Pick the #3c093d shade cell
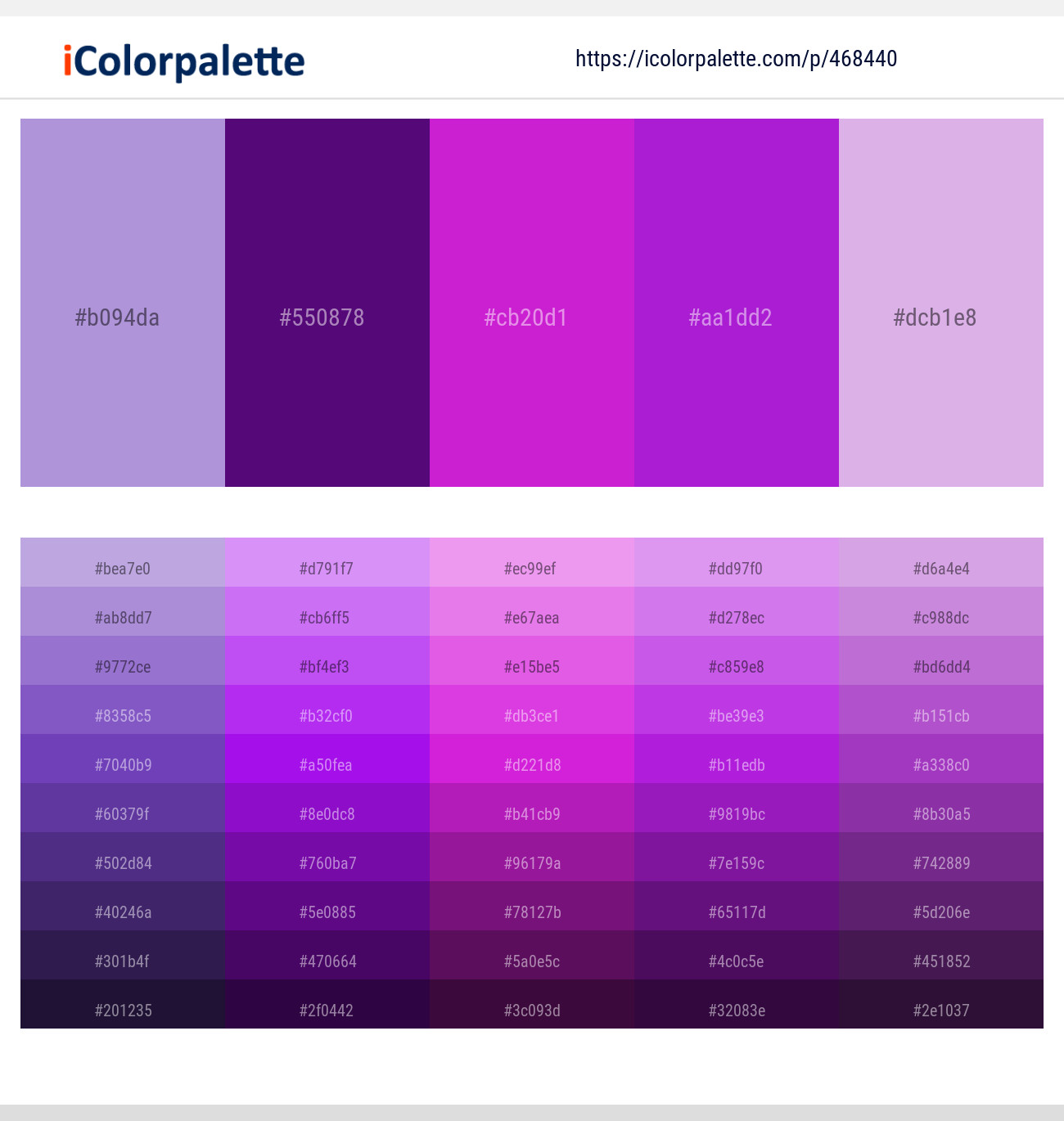 pos(532,1004)
